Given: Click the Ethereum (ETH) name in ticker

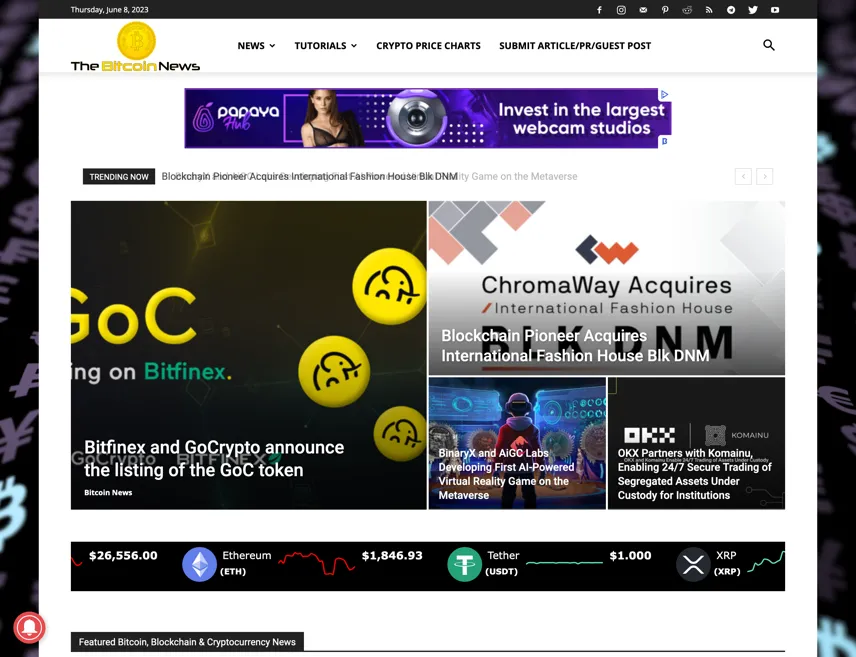Looking at the screenshot, I should 246,563.
